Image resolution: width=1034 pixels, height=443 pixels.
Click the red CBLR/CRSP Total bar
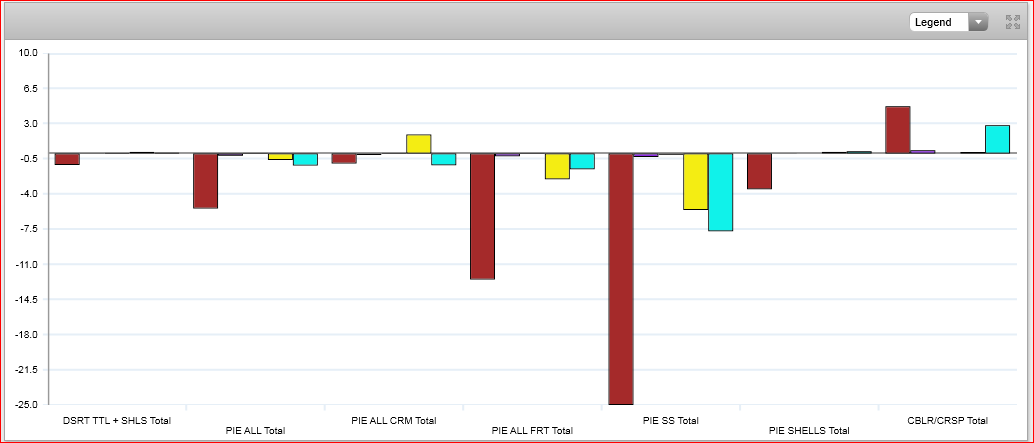click(x=898, y=130)
